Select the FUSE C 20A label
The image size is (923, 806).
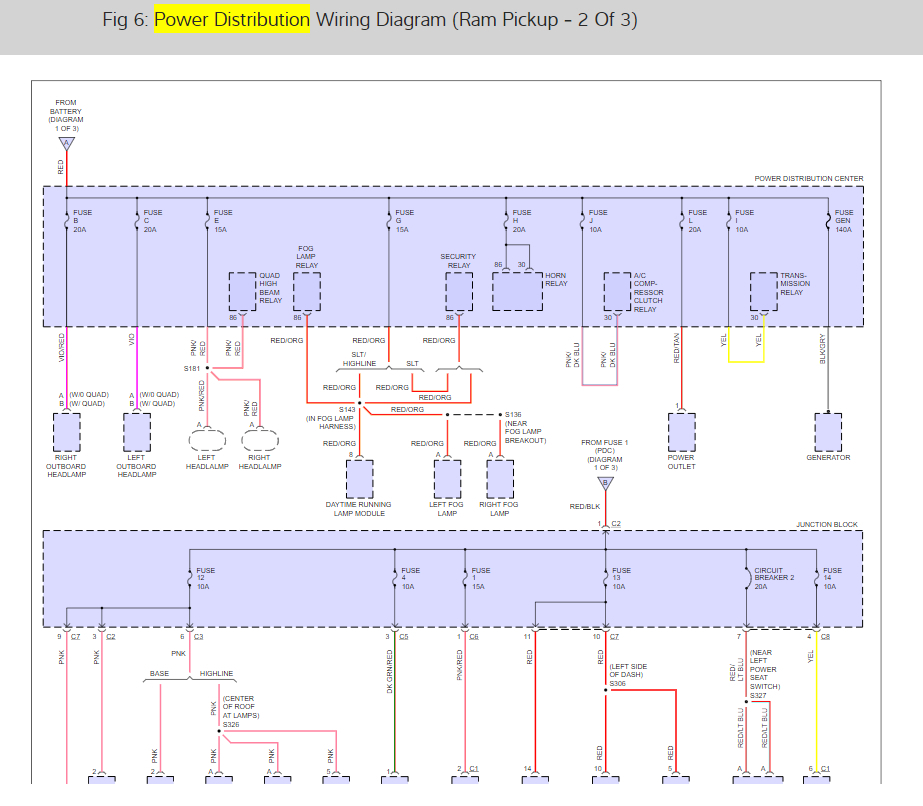click(x=152, y=221)
